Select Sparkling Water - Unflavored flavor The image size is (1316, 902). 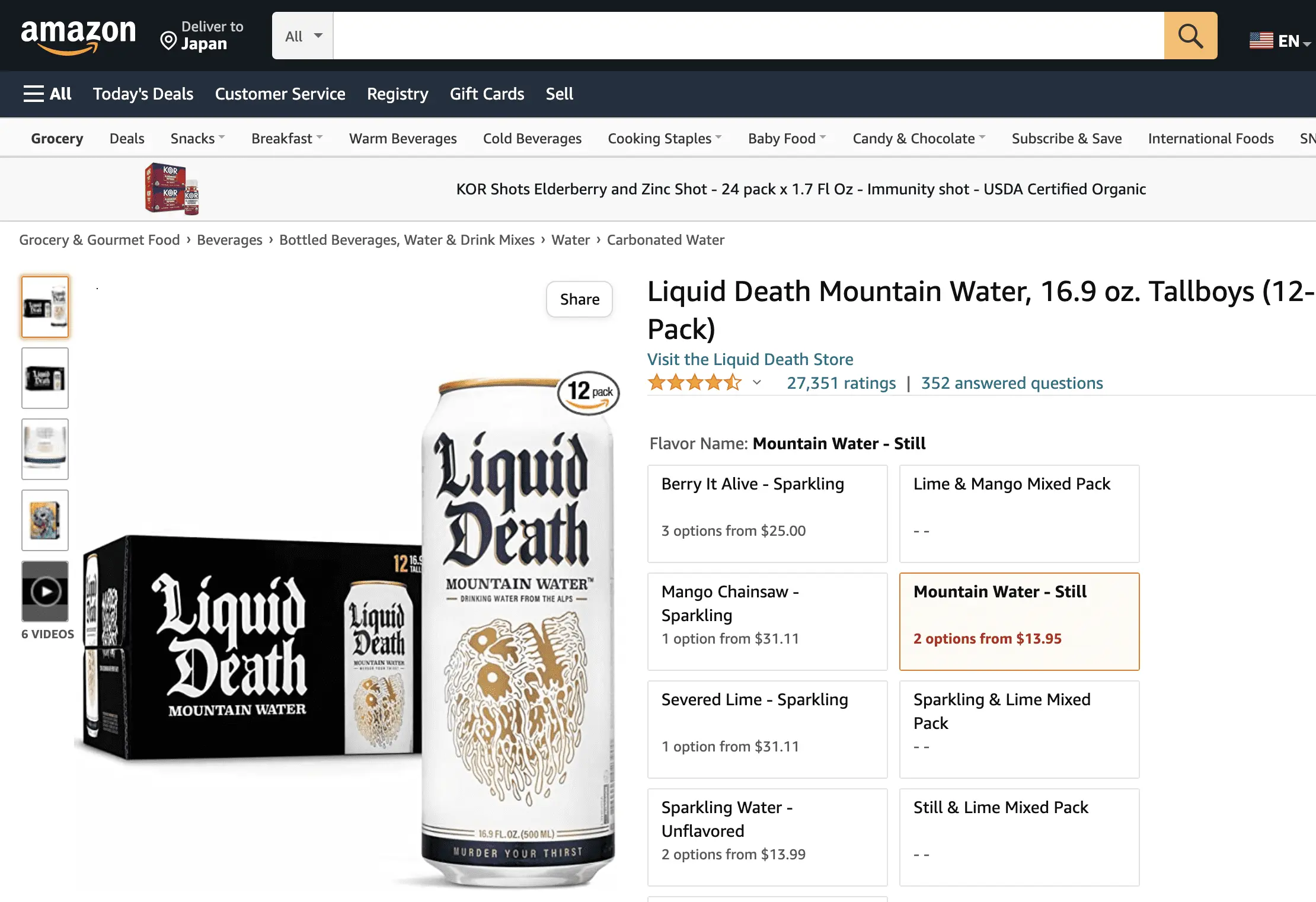(768, 837)
